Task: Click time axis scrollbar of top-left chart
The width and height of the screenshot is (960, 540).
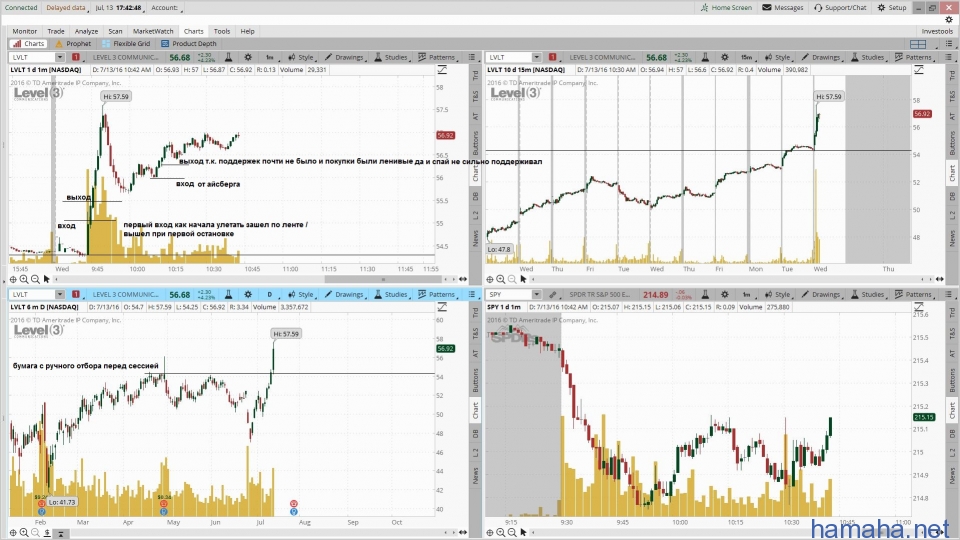Action: click(x=383, y=279)
